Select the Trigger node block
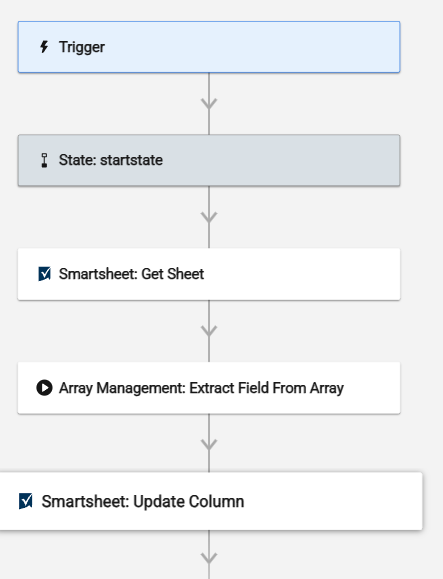The image size is (443, 579). 209,47
